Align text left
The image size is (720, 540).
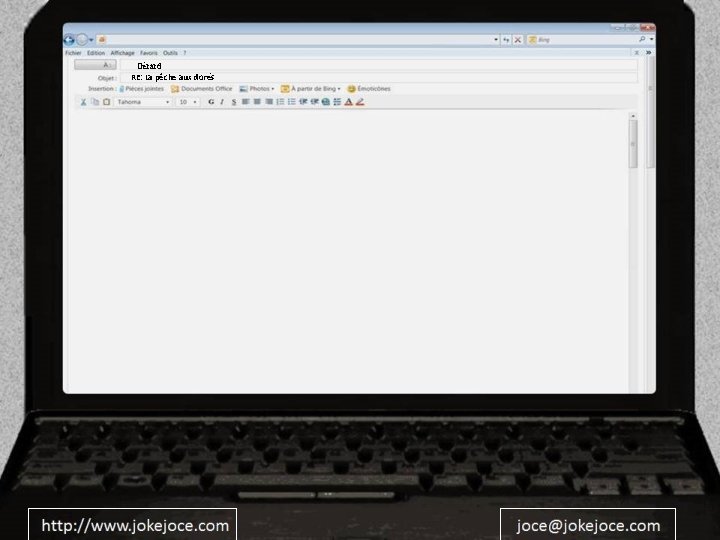click(x=246, y=102)
